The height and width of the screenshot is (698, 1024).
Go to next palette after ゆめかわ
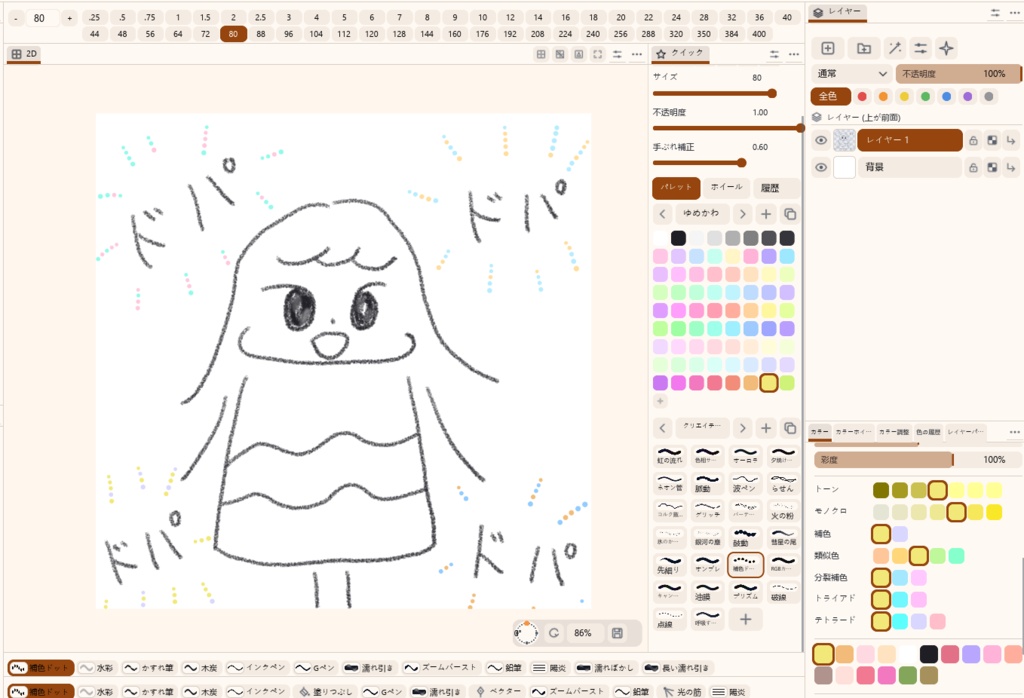(742, 214)
